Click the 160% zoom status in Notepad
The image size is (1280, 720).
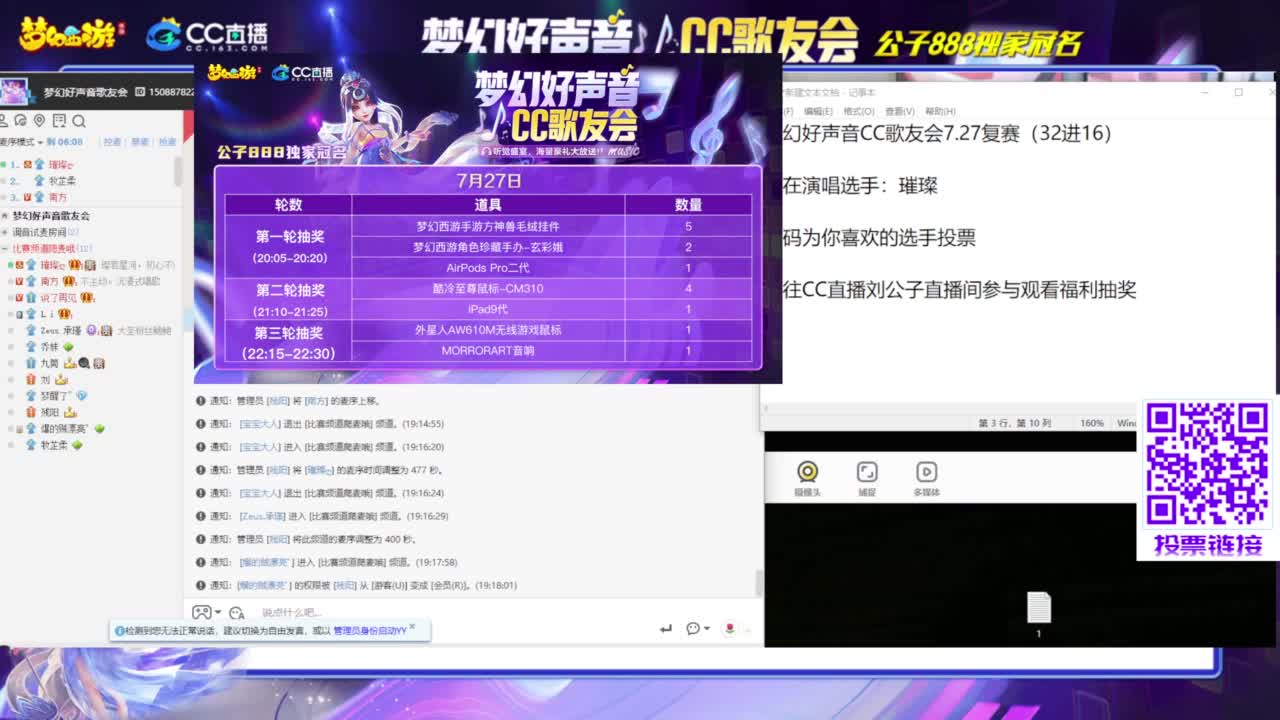[1091, 424]
